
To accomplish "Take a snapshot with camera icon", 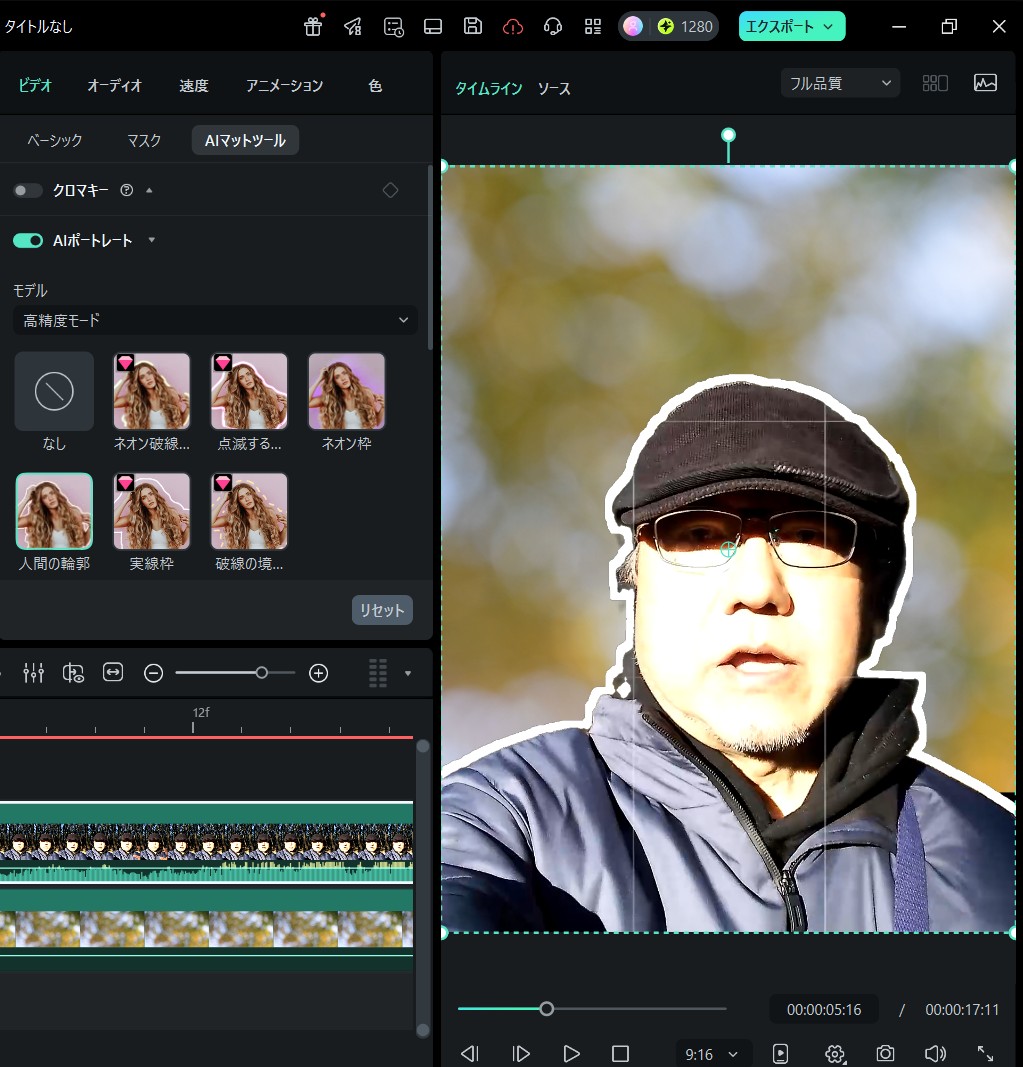I will click(885, 1054).
